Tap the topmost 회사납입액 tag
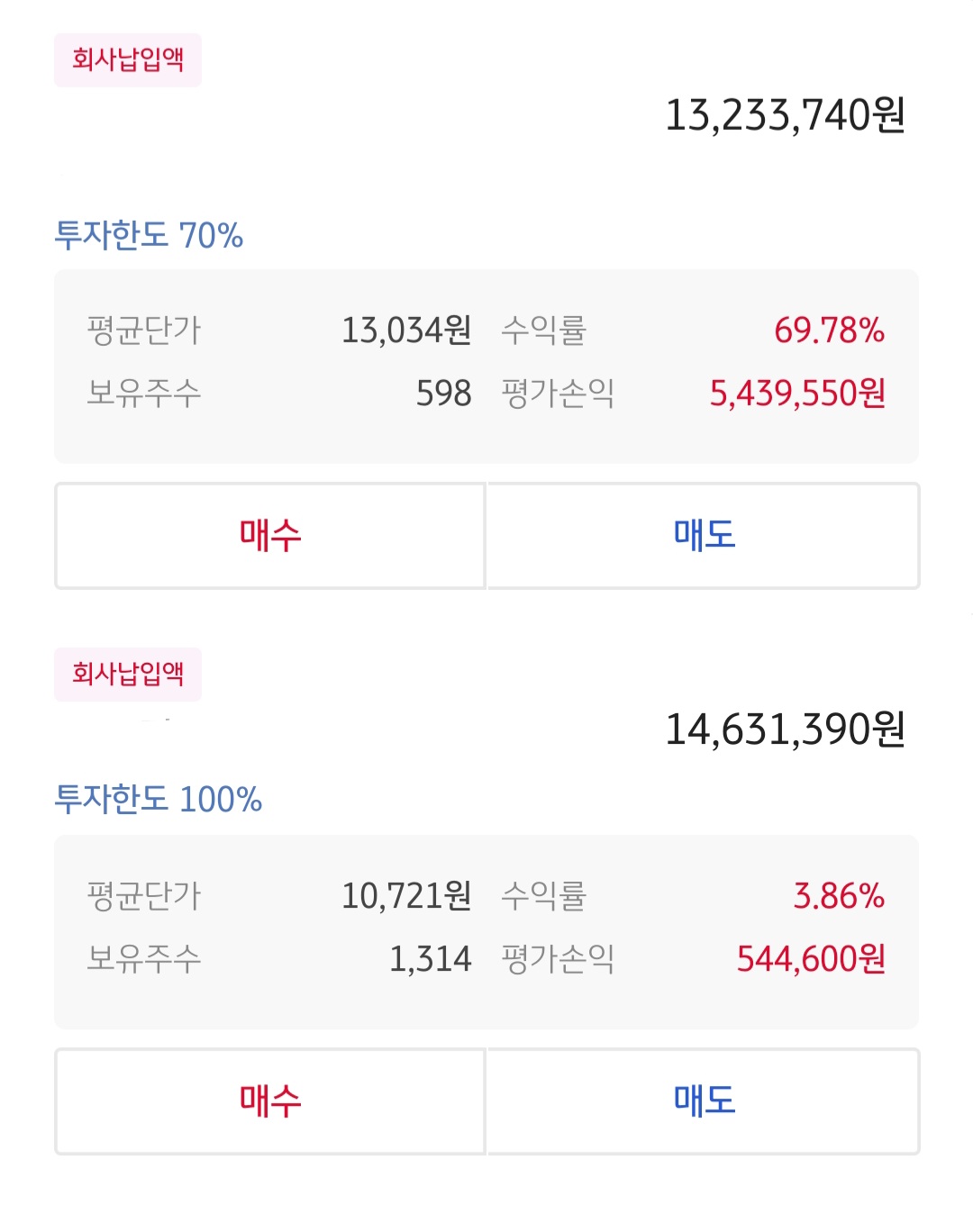This screenshot has width=973, height=1232. click(128, 60)
